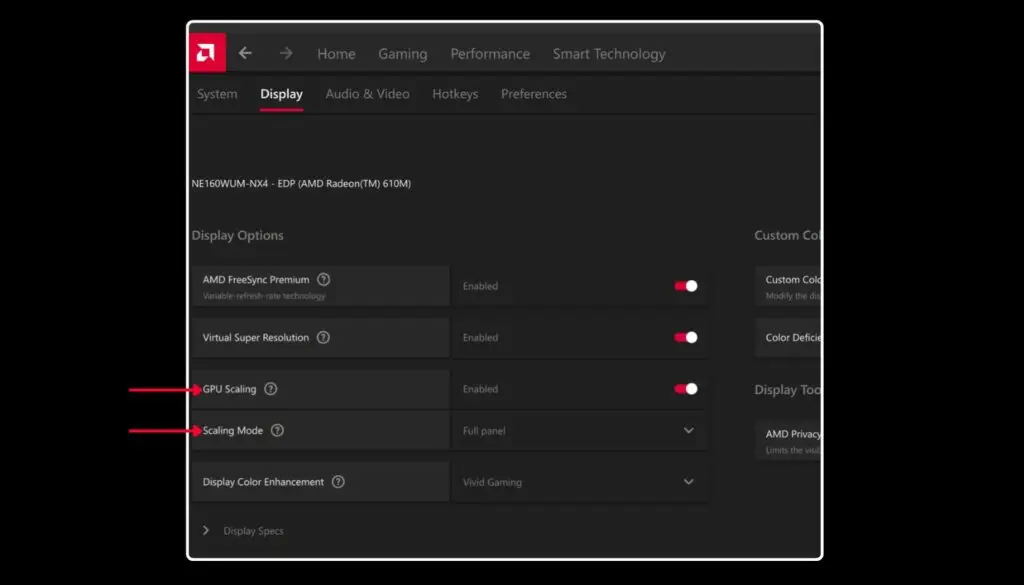Open the Scaling Mode dropdown
The image size is (1024, 585).
579,431
